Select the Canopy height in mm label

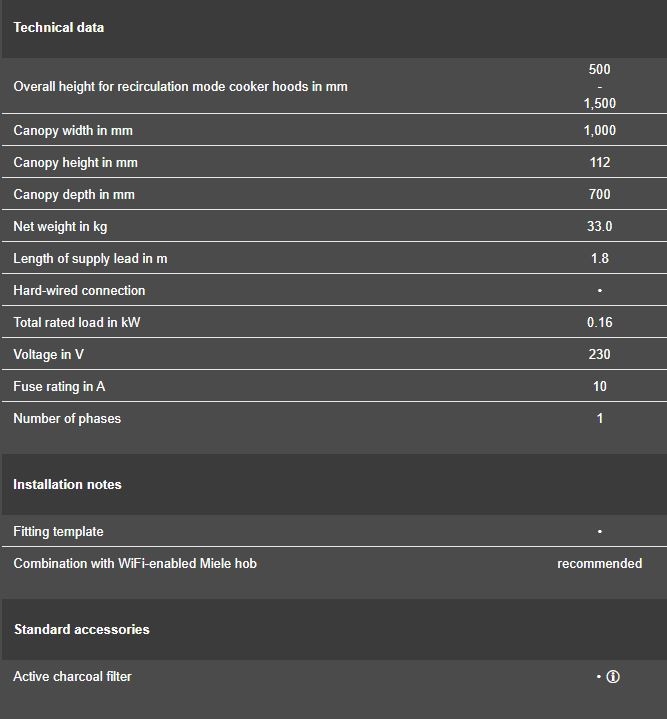[x=76, y=163]
